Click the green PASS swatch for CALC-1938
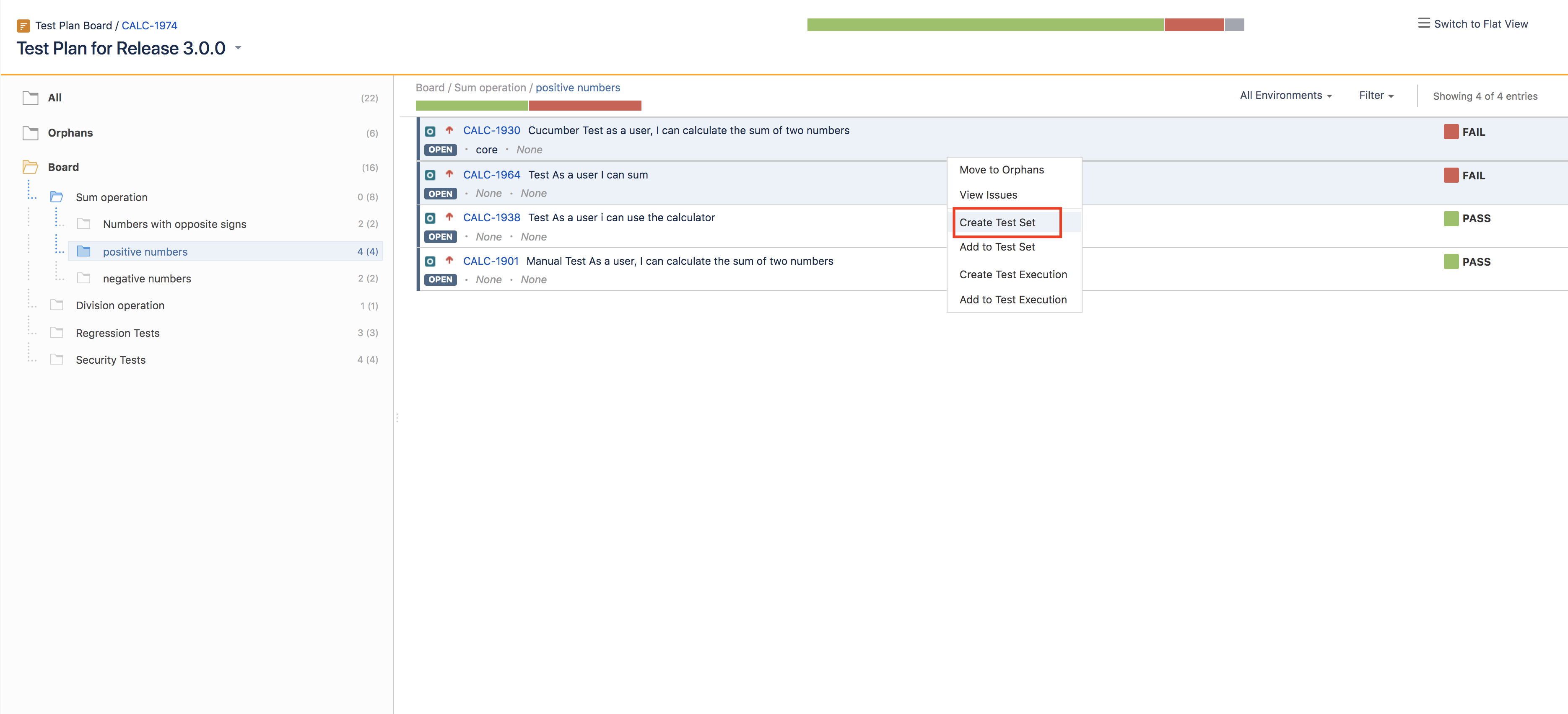Image resolution: width=1568 pixels, height=714 pixels. (x=1451, y=218)
